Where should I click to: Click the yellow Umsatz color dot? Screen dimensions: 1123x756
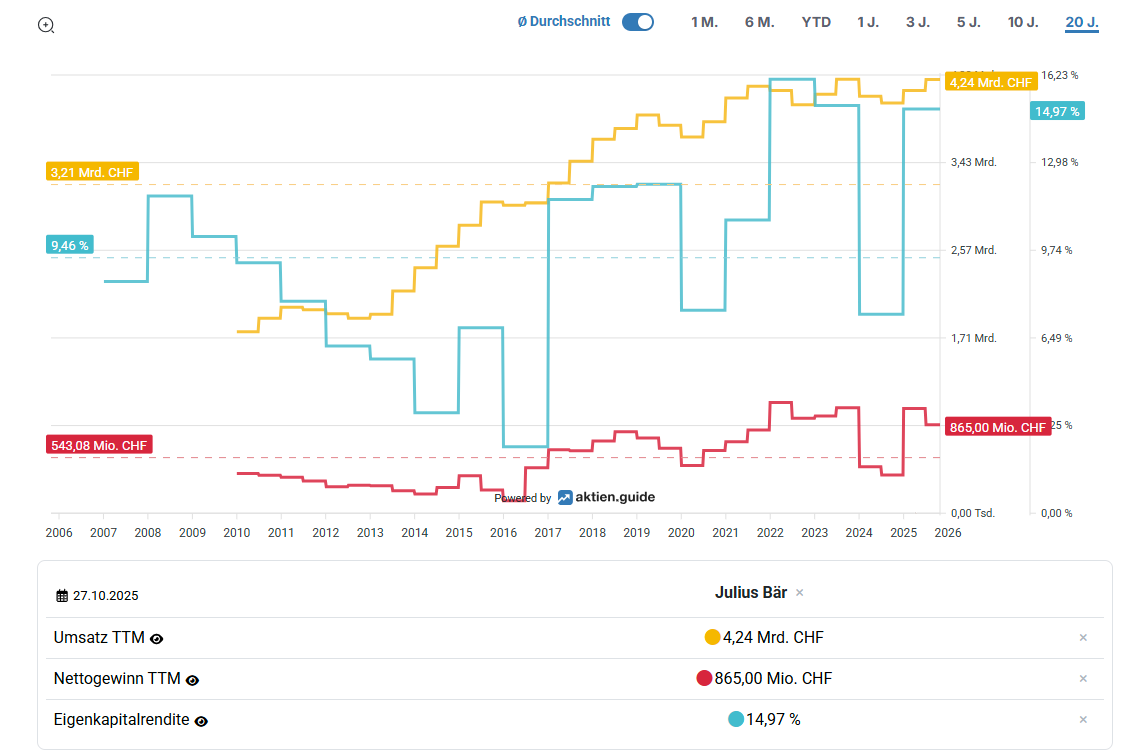(x=712, y=637)
